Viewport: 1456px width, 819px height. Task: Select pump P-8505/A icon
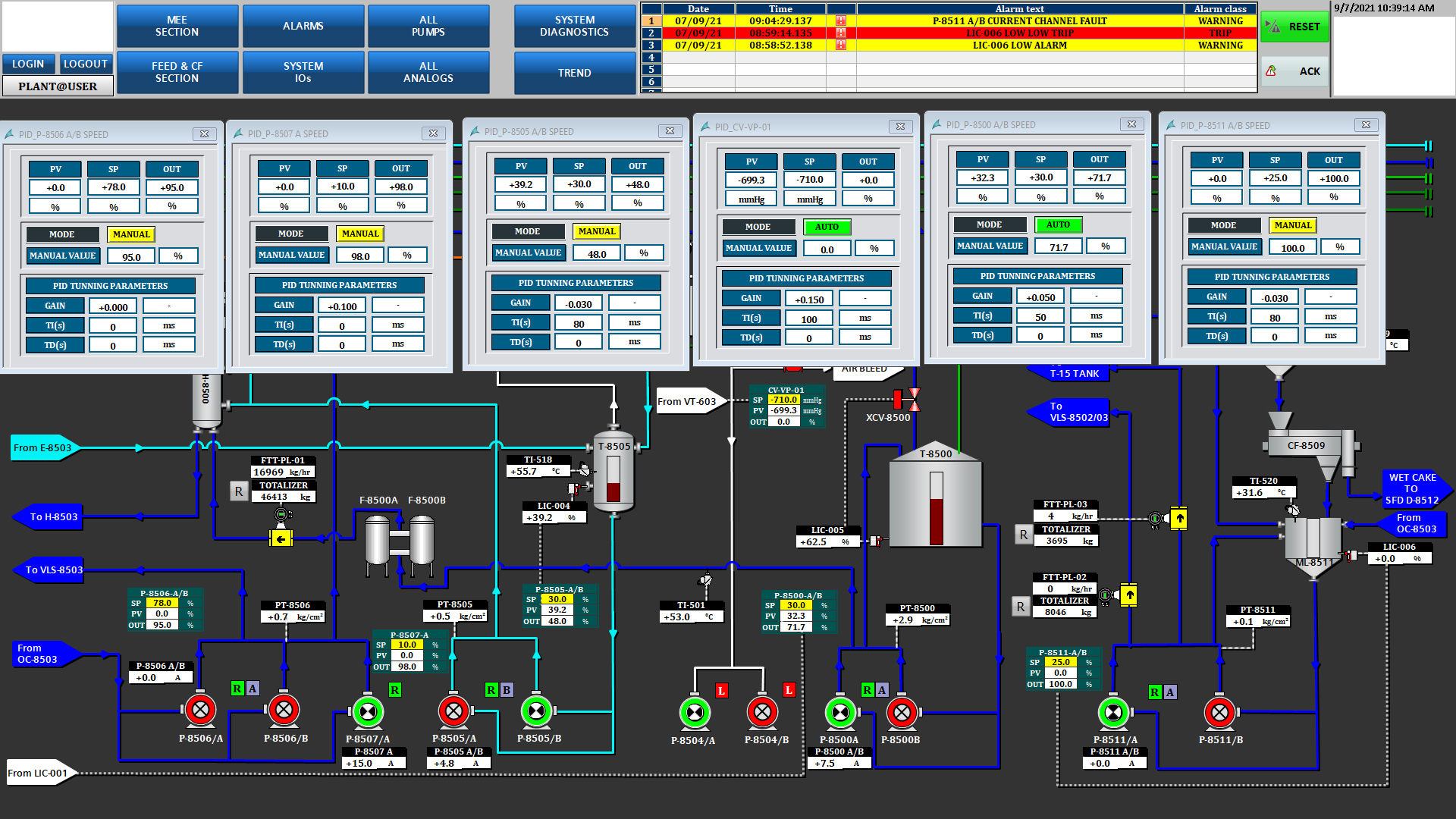tap(453, 711)
